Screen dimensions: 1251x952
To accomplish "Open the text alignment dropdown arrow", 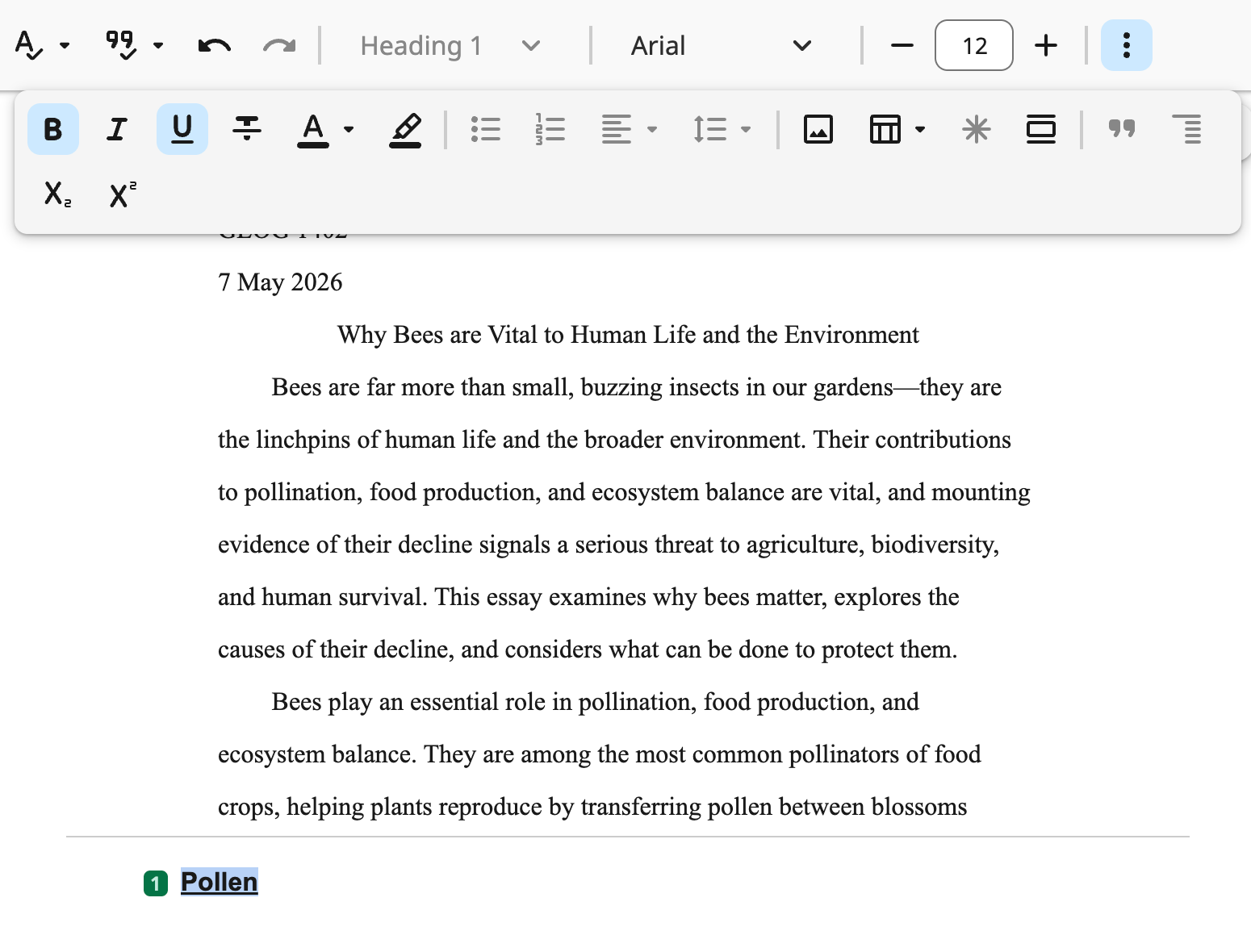I will click(652, 129).
